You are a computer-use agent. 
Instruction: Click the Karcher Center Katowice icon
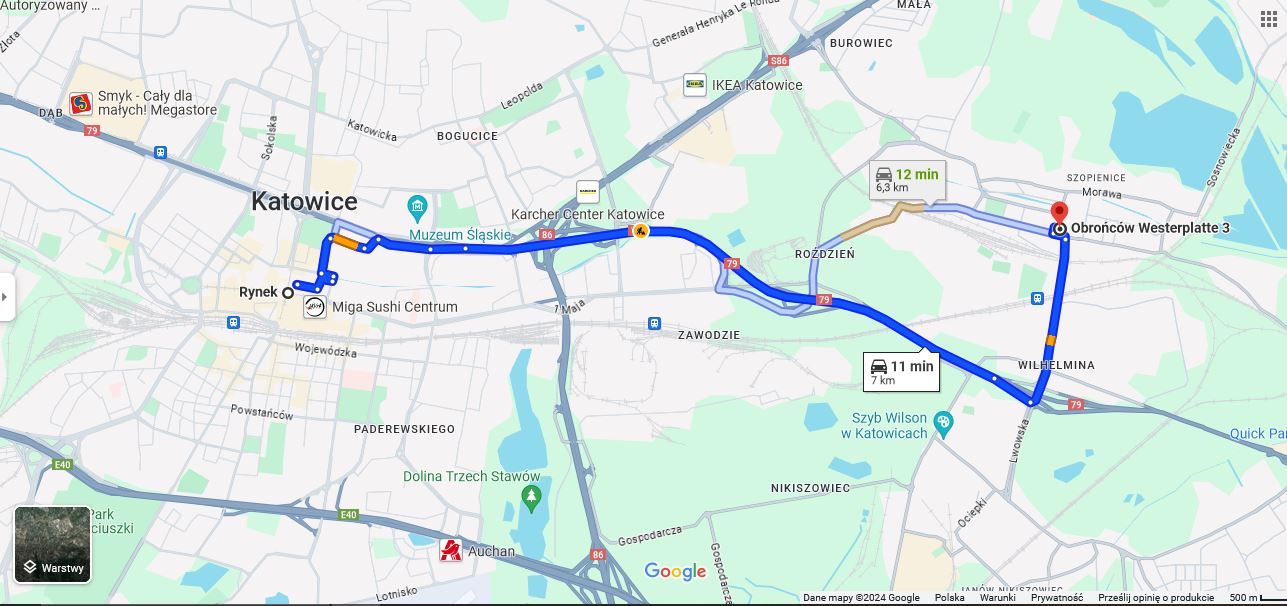coord(588,193)
